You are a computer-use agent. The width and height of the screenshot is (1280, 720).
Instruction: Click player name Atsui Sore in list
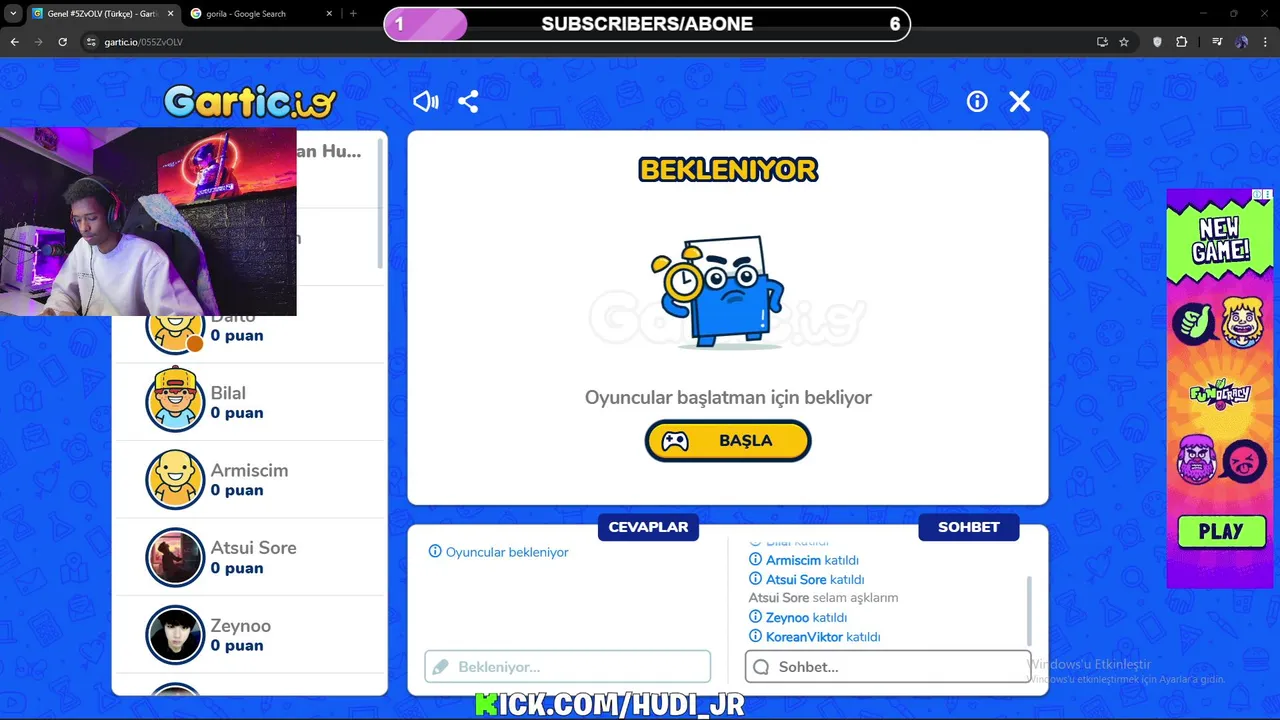pos(253,548)
